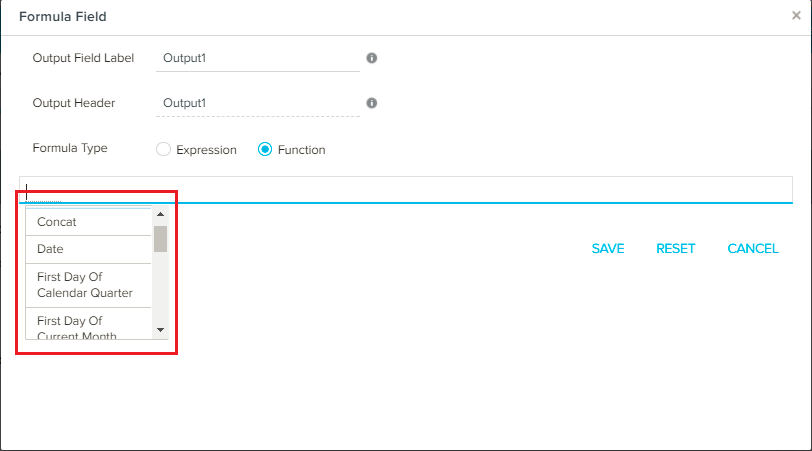Viewport: 812px width, 451px height.
Task: Click the Output Field Label text box
Action: 258,58
